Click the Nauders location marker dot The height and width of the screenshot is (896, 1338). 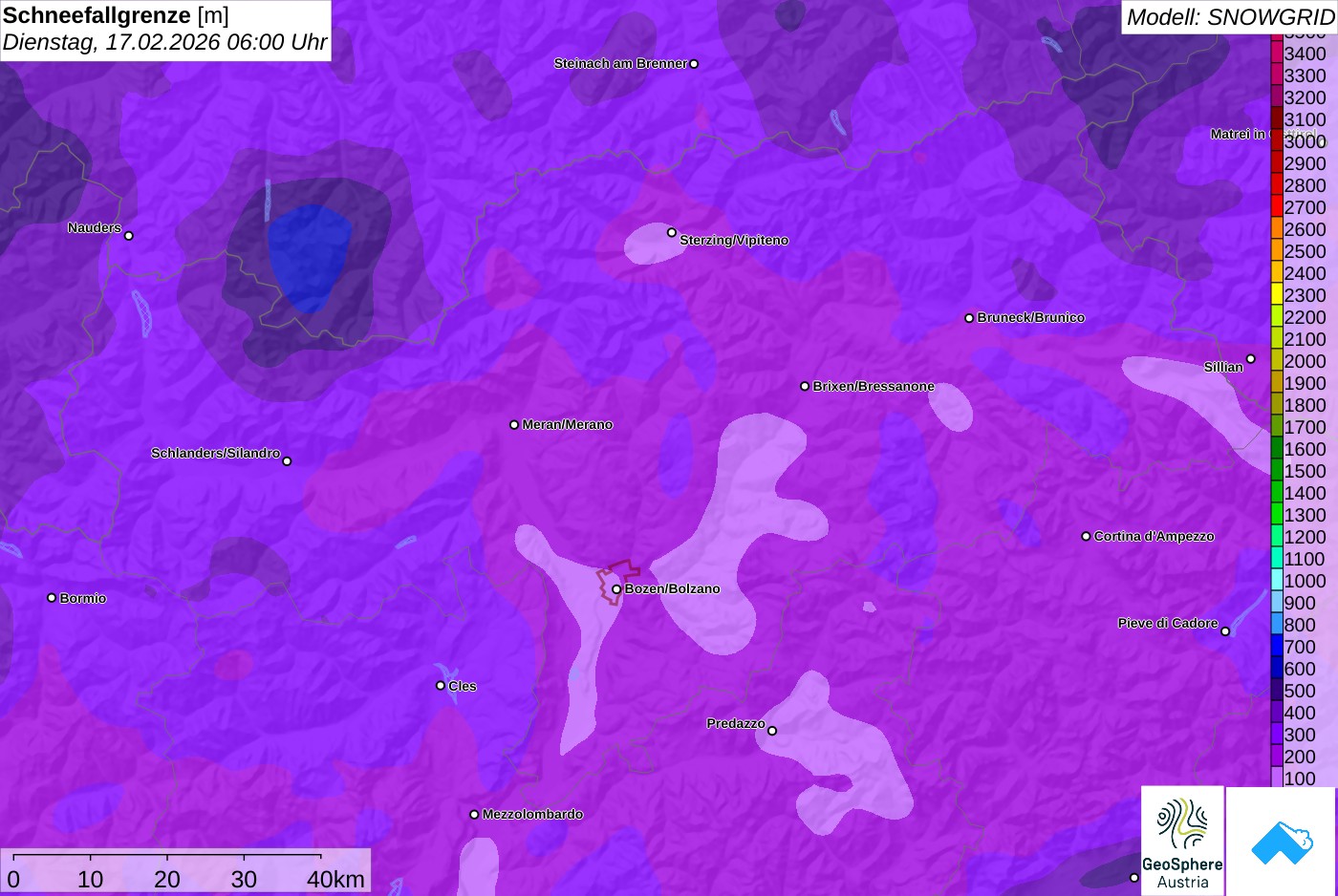(129, 235)
